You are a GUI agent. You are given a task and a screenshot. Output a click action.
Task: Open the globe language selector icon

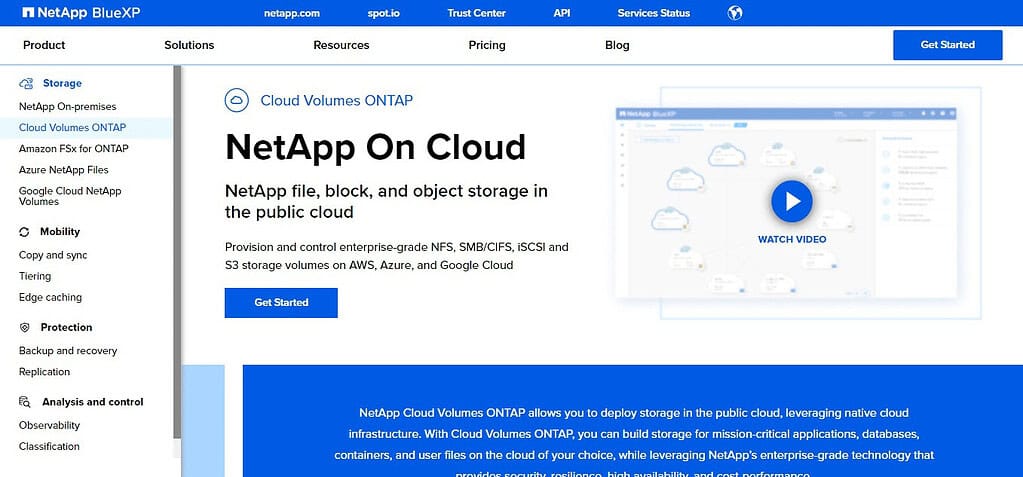(735, 12)
